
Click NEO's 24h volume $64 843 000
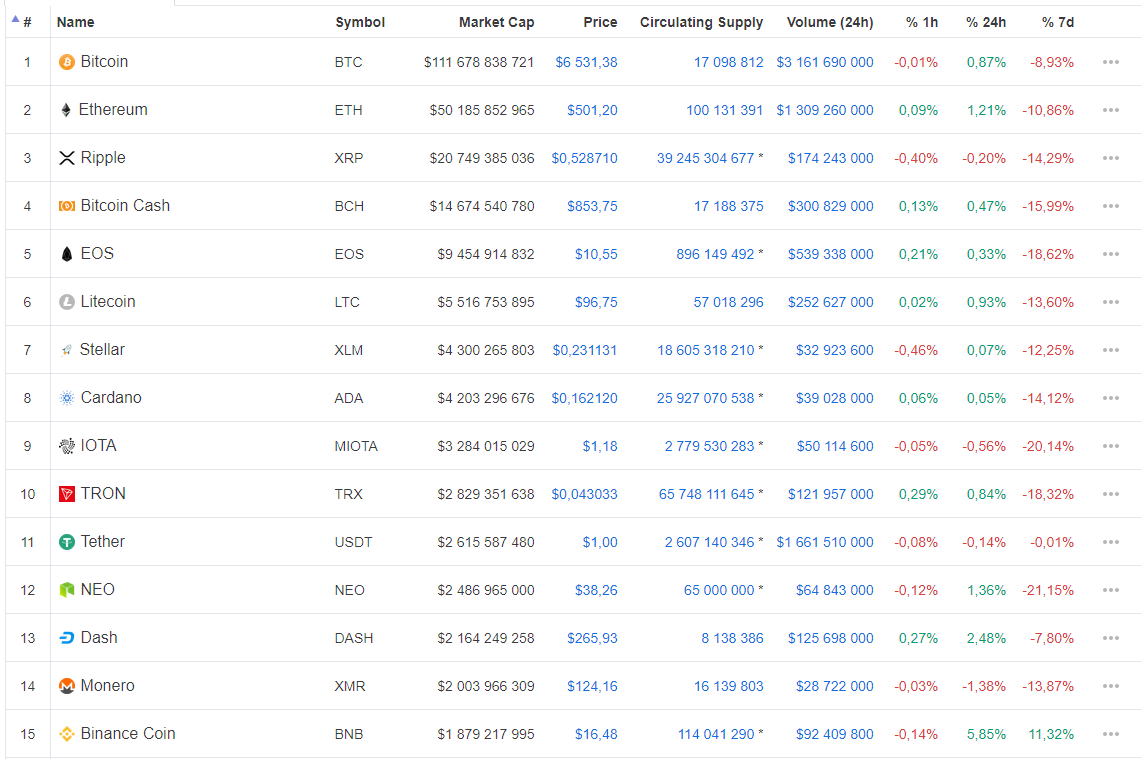pyautogui.click(x=834, y=590)
